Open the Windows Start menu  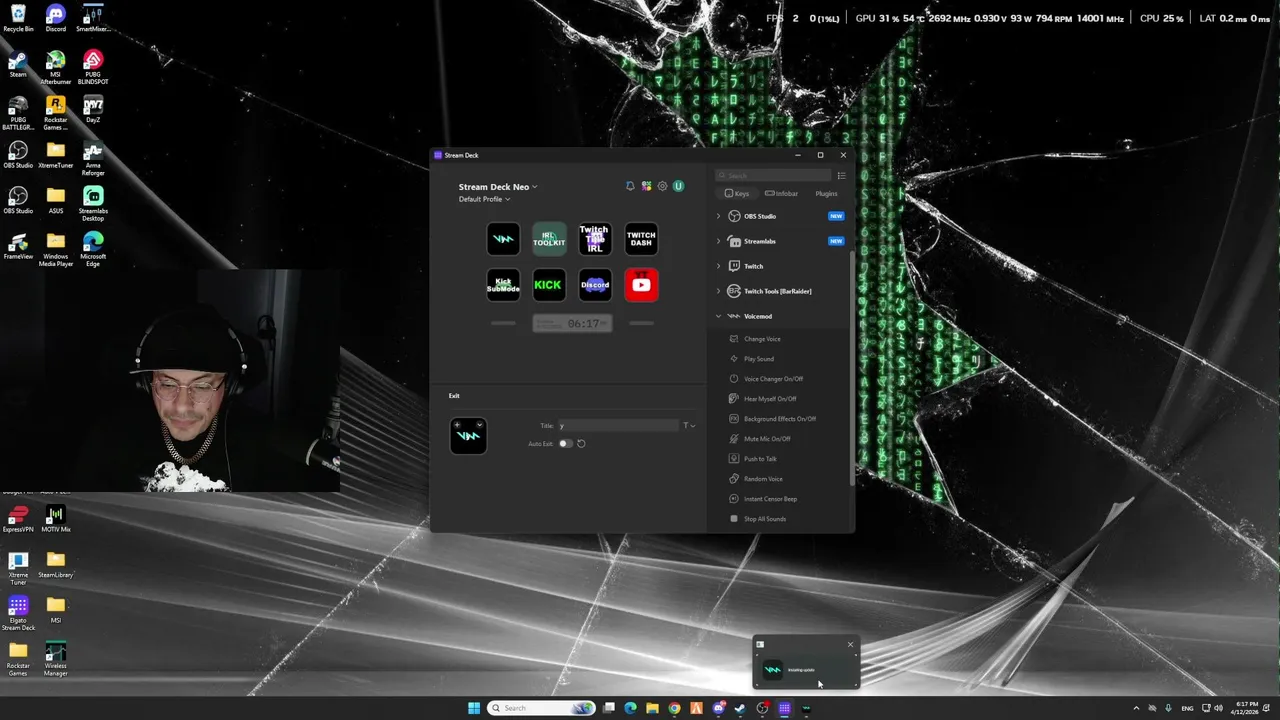(474, 708)
